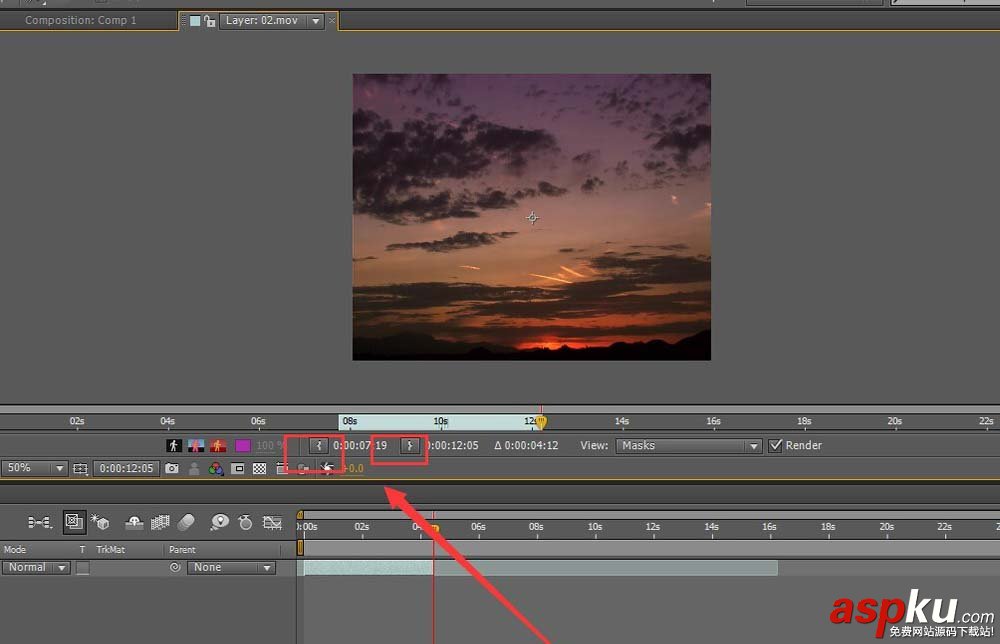The width and height of the screenshot is (1000, 644).
Task: Click the parent pick whip spiral icon
Action: 175,567
